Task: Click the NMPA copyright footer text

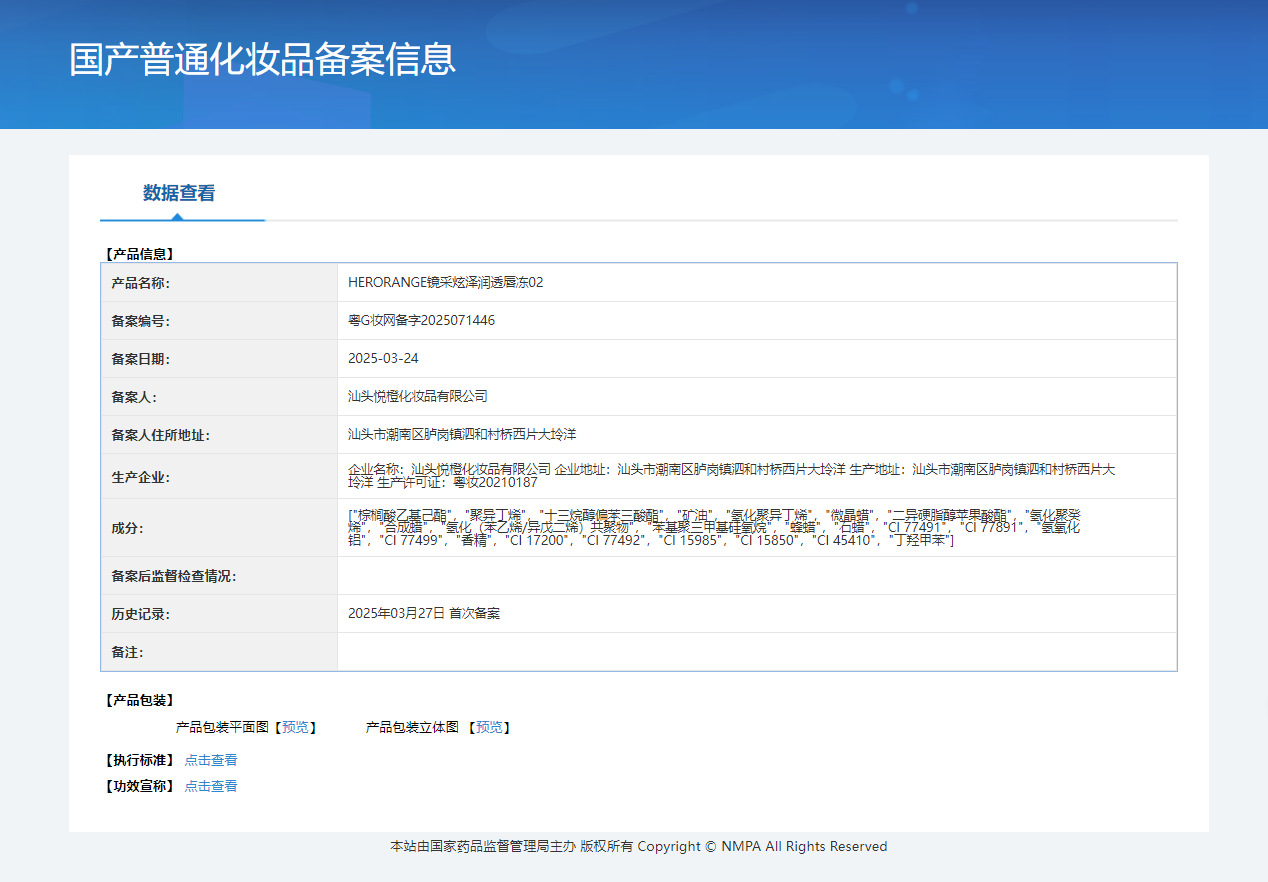Action: click(638, 847)
